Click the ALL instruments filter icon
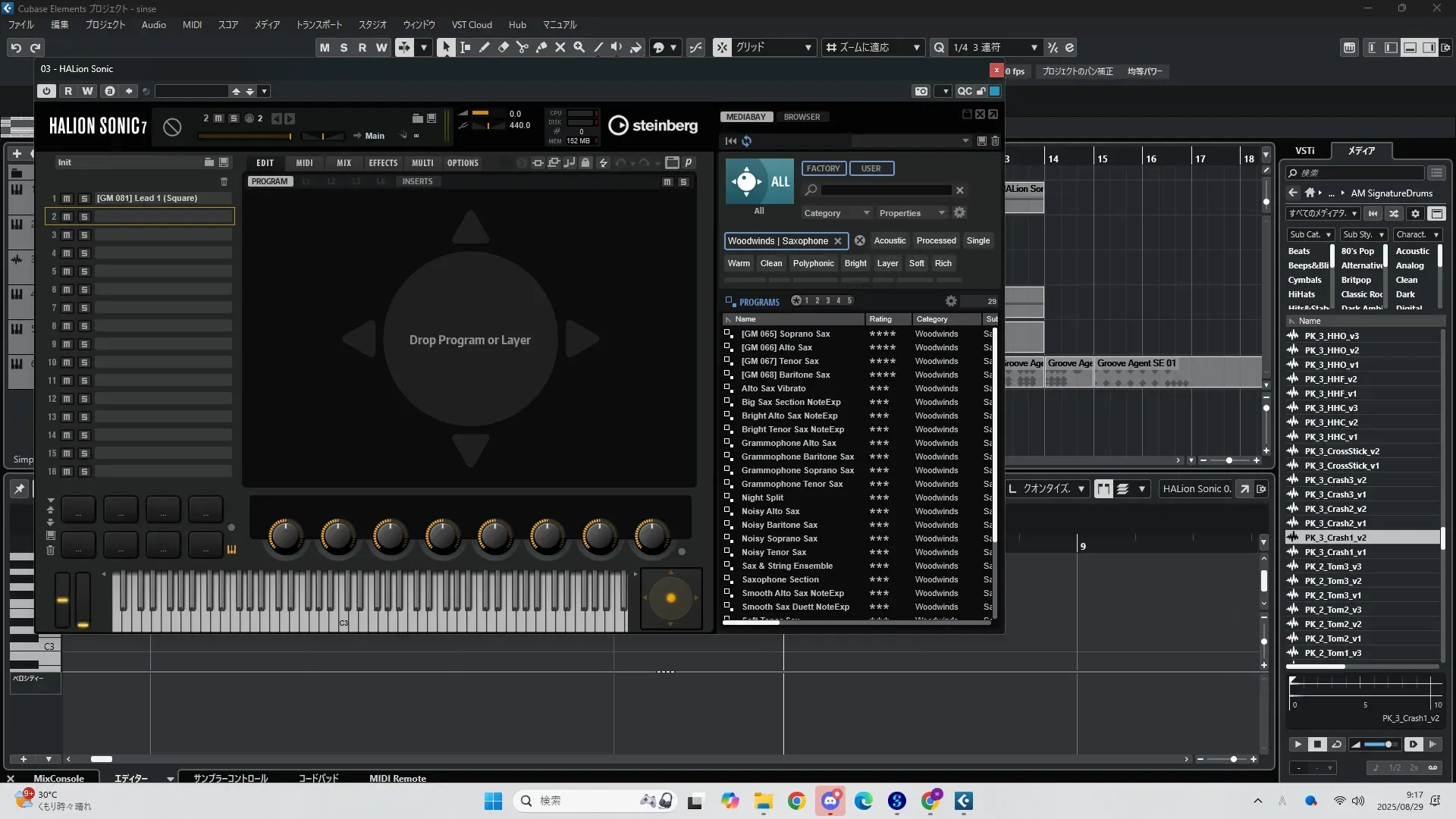The width and height of the screenshot is (1456, 819). pos(759,181)
